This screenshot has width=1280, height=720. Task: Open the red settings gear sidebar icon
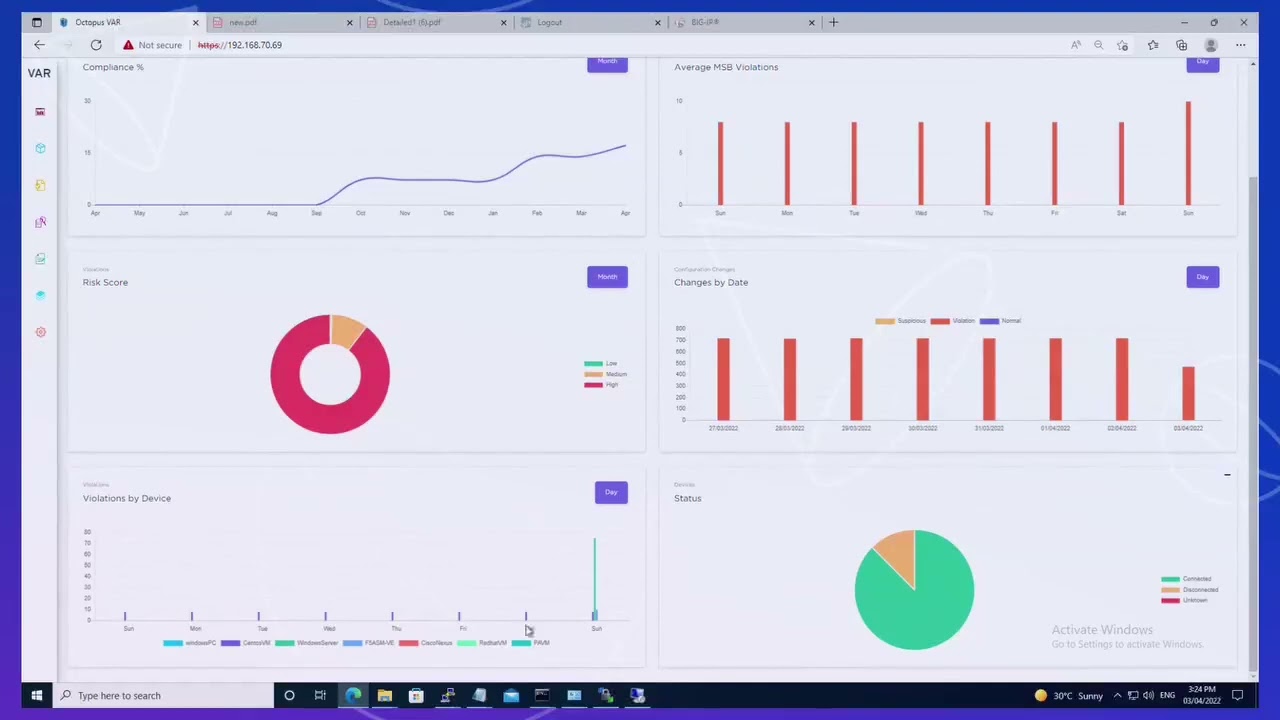point(40,332)
